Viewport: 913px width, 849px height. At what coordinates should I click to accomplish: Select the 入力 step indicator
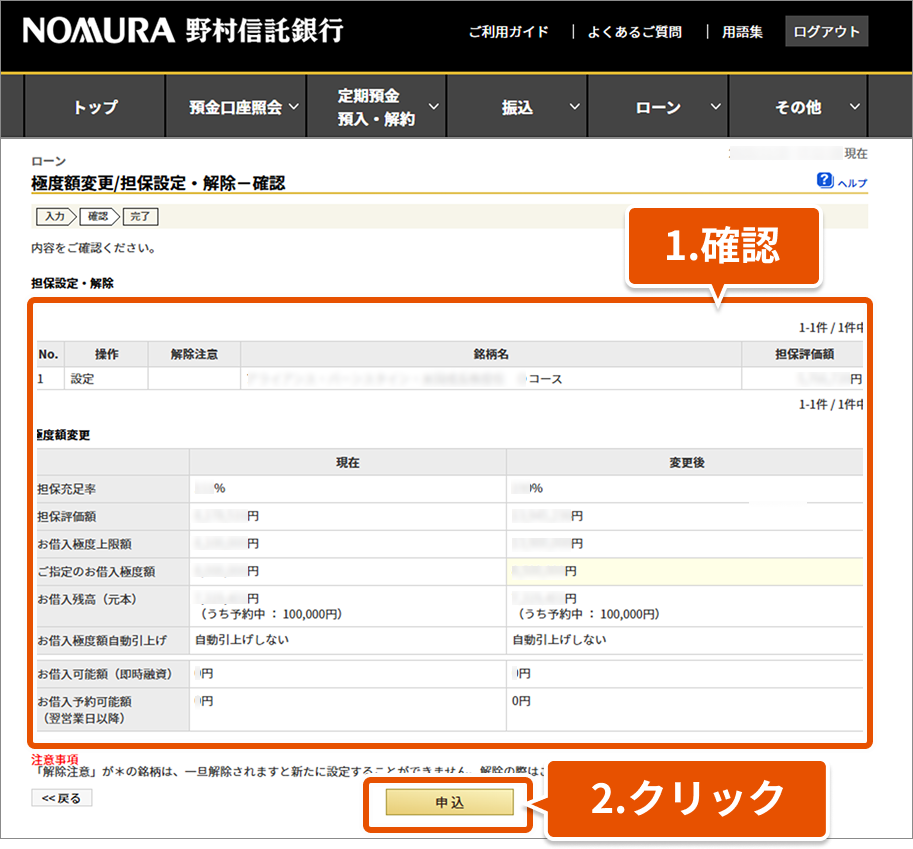tap(54, 216)
